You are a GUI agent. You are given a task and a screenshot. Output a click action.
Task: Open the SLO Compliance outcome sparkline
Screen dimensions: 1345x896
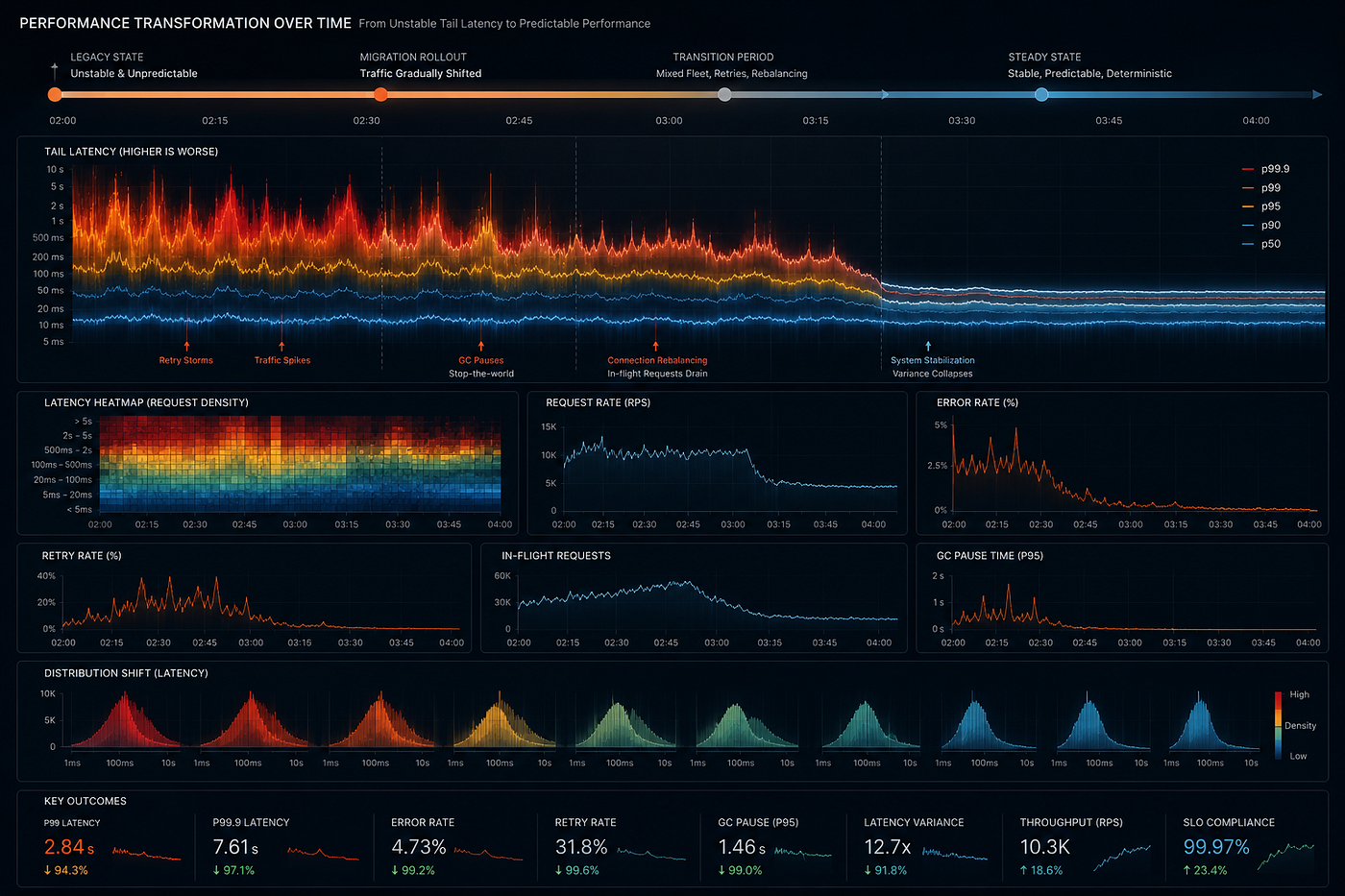[x=1286, y=858]
